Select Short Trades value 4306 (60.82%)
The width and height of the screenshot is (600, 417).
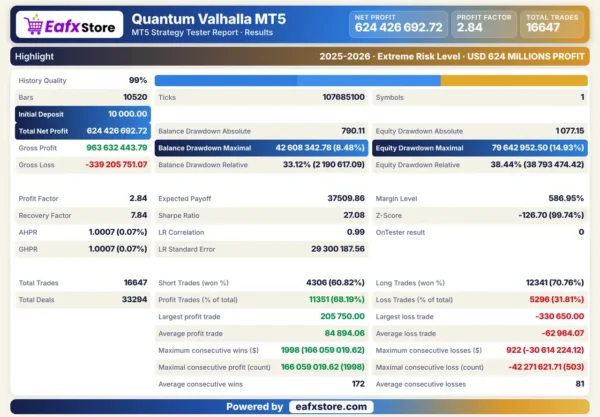[335, 282]
